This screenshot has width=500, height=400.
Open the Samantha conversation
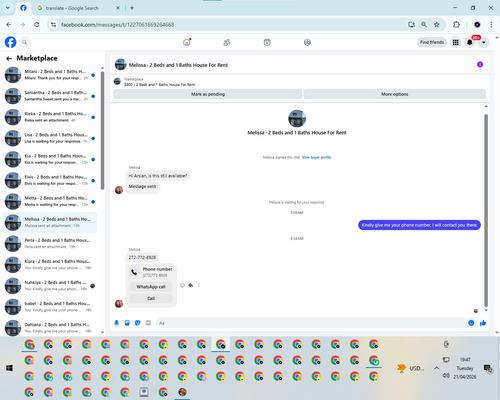50,96
